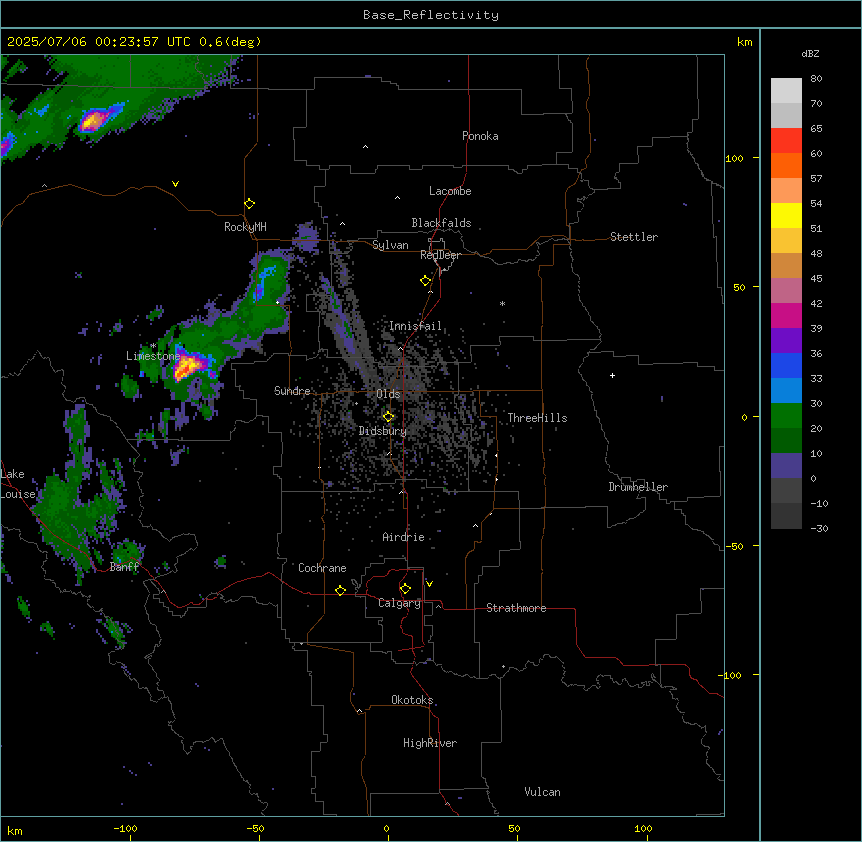Click the RockyMH label
Image resolution: width=862 pixels, height=842 pixels.
pyautogui.click(x=245, y=227)
